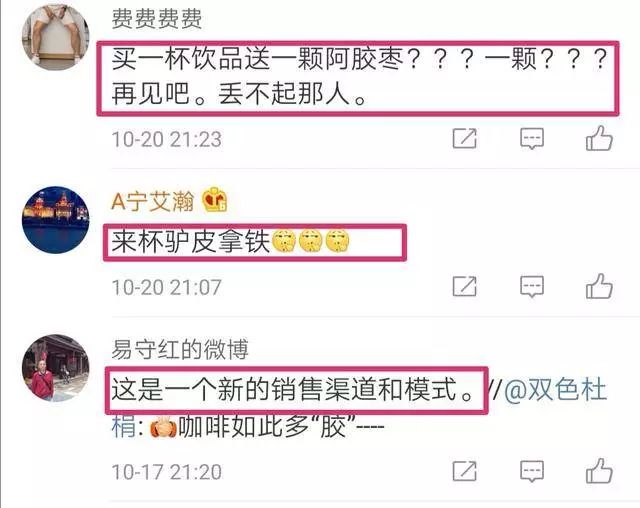Open the 易守红的微博 profile picture
Image resolution: width=640 pixels, height=508 pixels.
(x=56, y=368)
